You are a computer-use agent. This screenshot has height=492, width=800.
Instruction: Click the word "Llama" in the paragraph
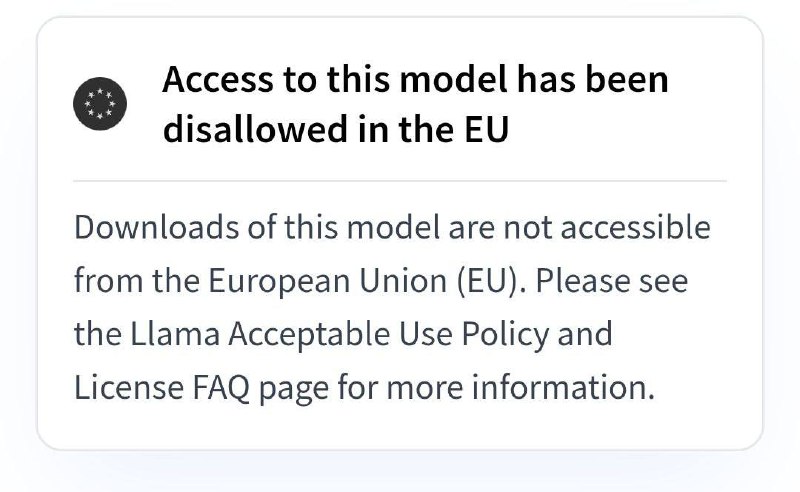pyautogui.click(x=175, y=334)
